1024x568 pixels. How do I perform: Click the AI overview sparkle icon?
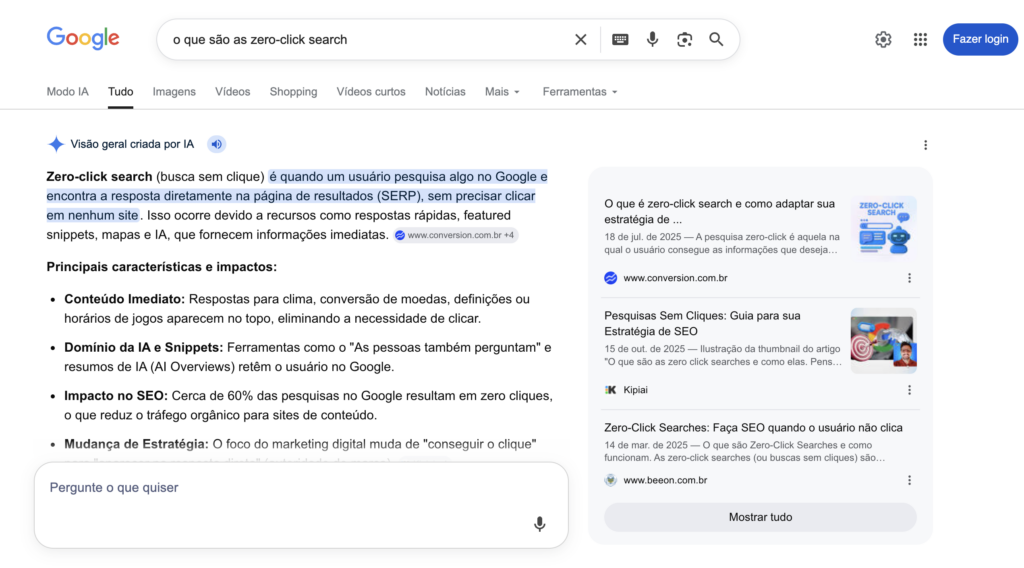click(x=56, y=144)
